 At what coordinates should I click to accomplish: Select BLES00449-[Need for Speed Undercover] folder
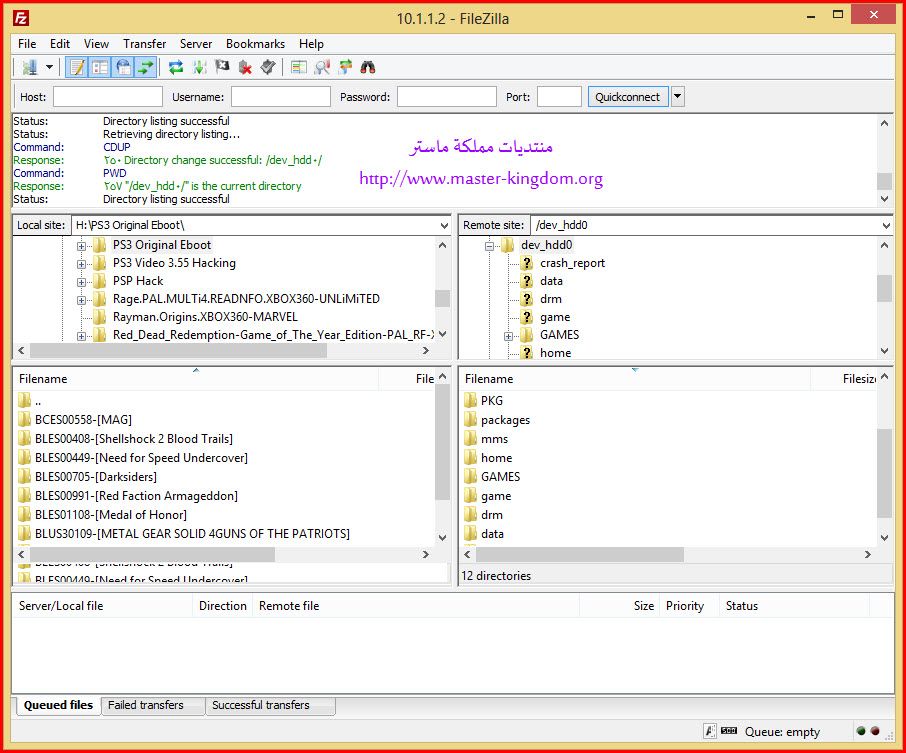pos(142,458)
